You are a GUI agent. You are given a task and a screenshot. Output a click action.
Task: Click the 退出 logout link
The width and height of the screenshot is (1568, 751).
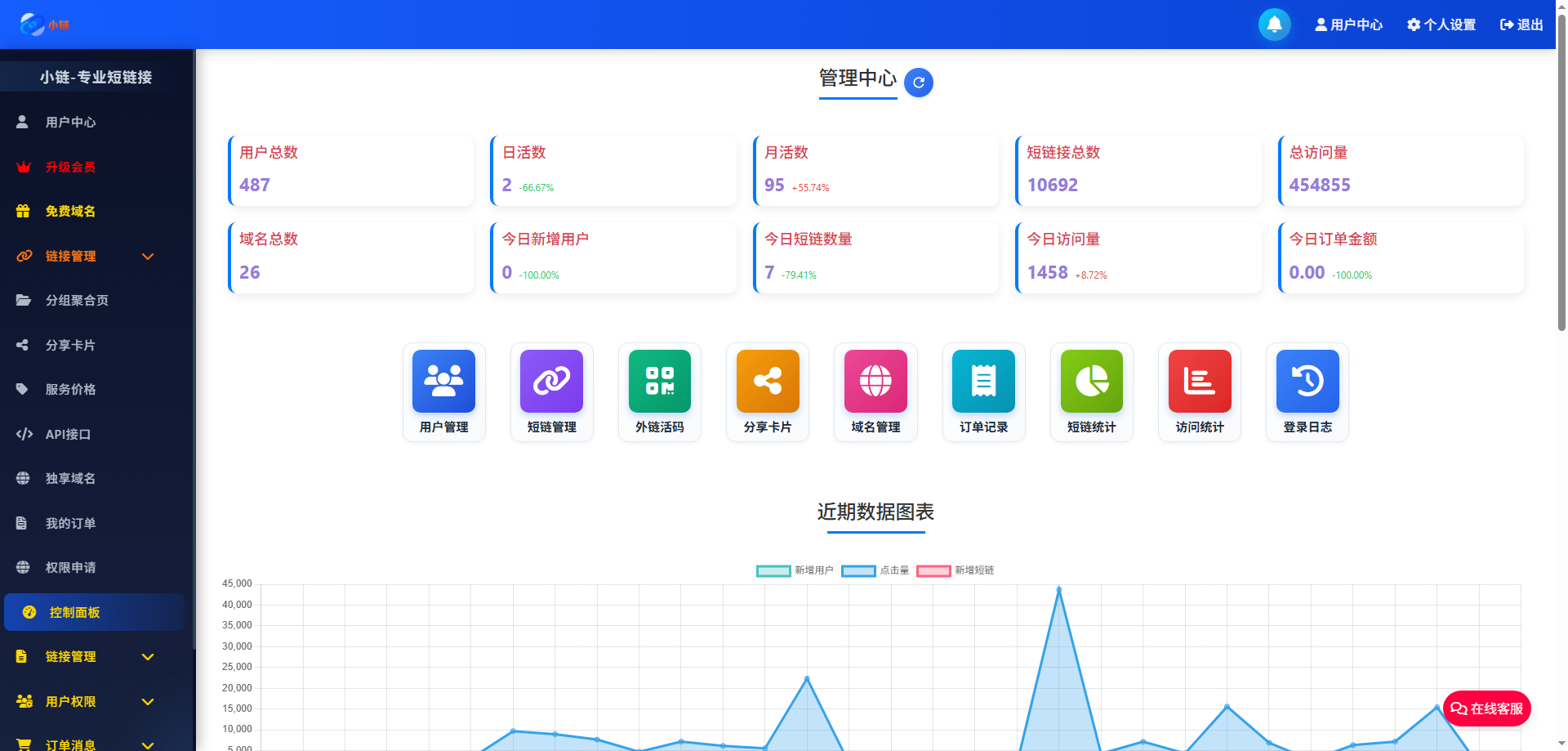click(x=1521, y=25)
